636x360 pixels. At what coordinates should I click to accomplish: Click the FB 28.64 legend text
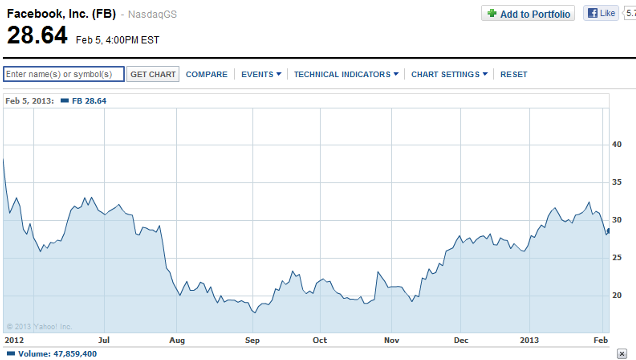point(89,101)
